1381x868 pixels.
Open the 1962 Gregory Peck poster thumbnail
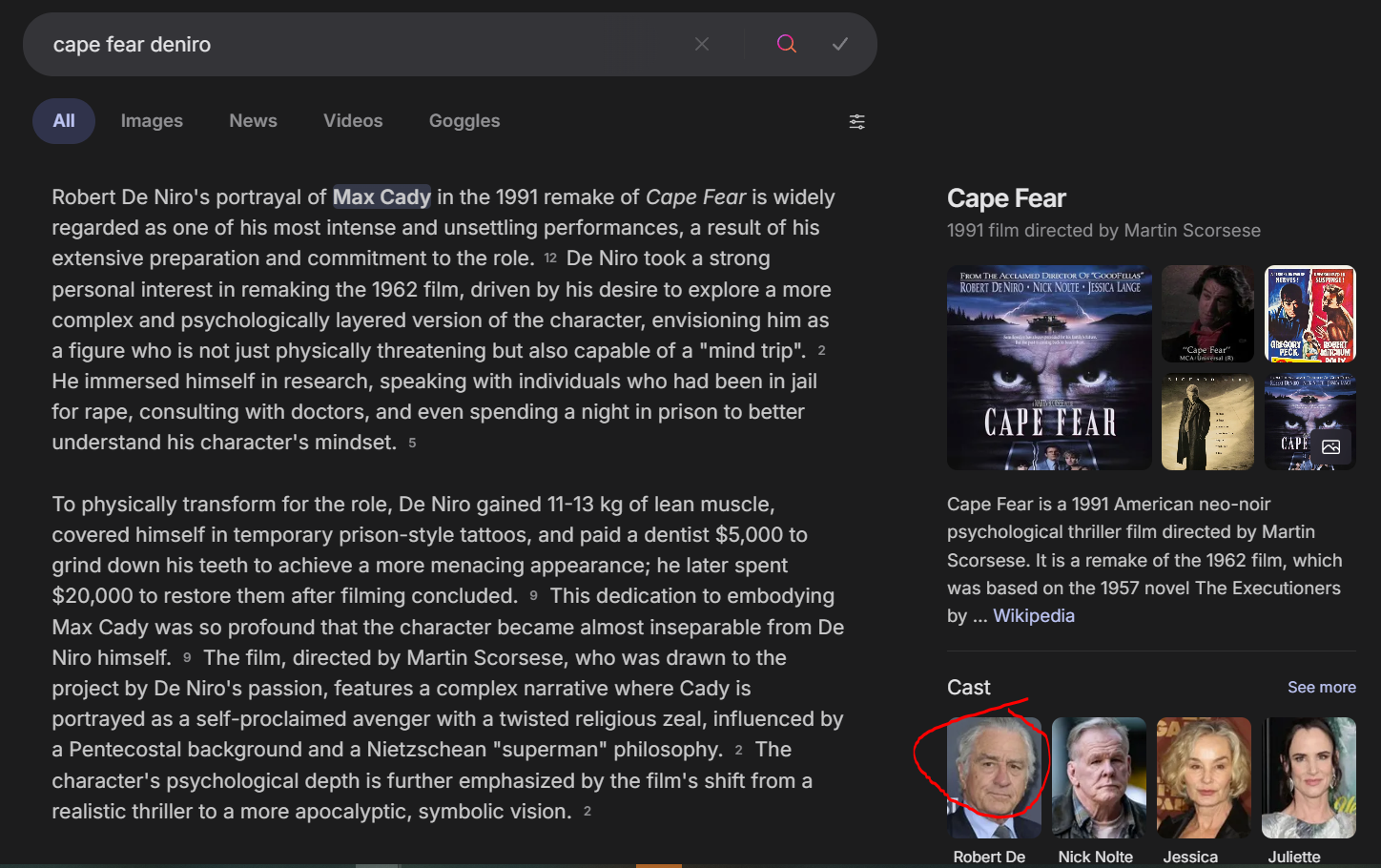click(x=1310, y=314)
